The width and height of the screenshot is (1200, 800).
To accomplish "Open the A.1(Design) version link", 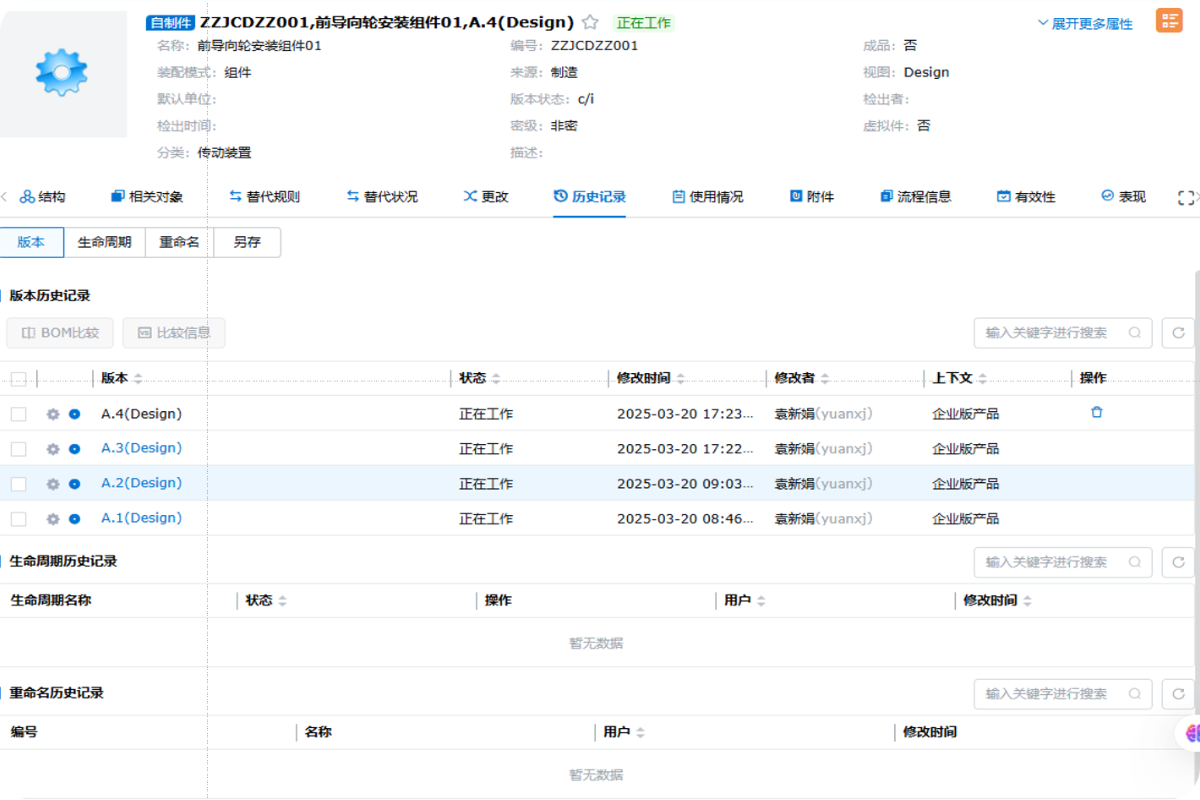I will [141, 518].
